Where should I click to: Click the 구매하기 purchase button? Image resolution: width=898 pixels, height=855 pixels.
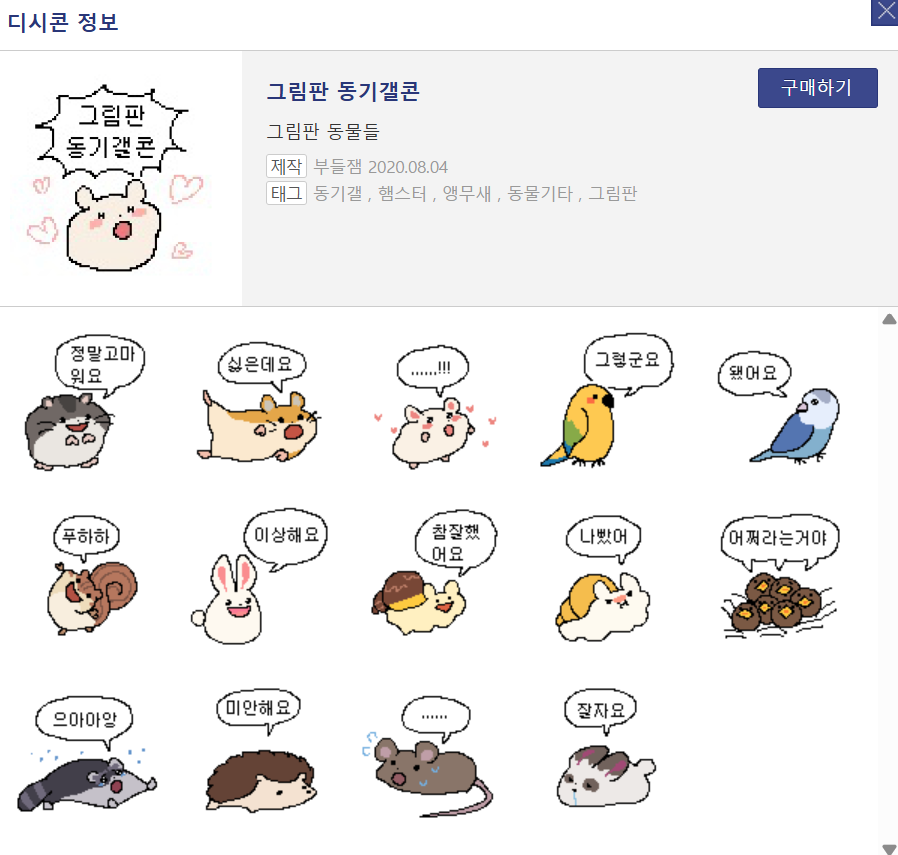click(x=817, y=88)
